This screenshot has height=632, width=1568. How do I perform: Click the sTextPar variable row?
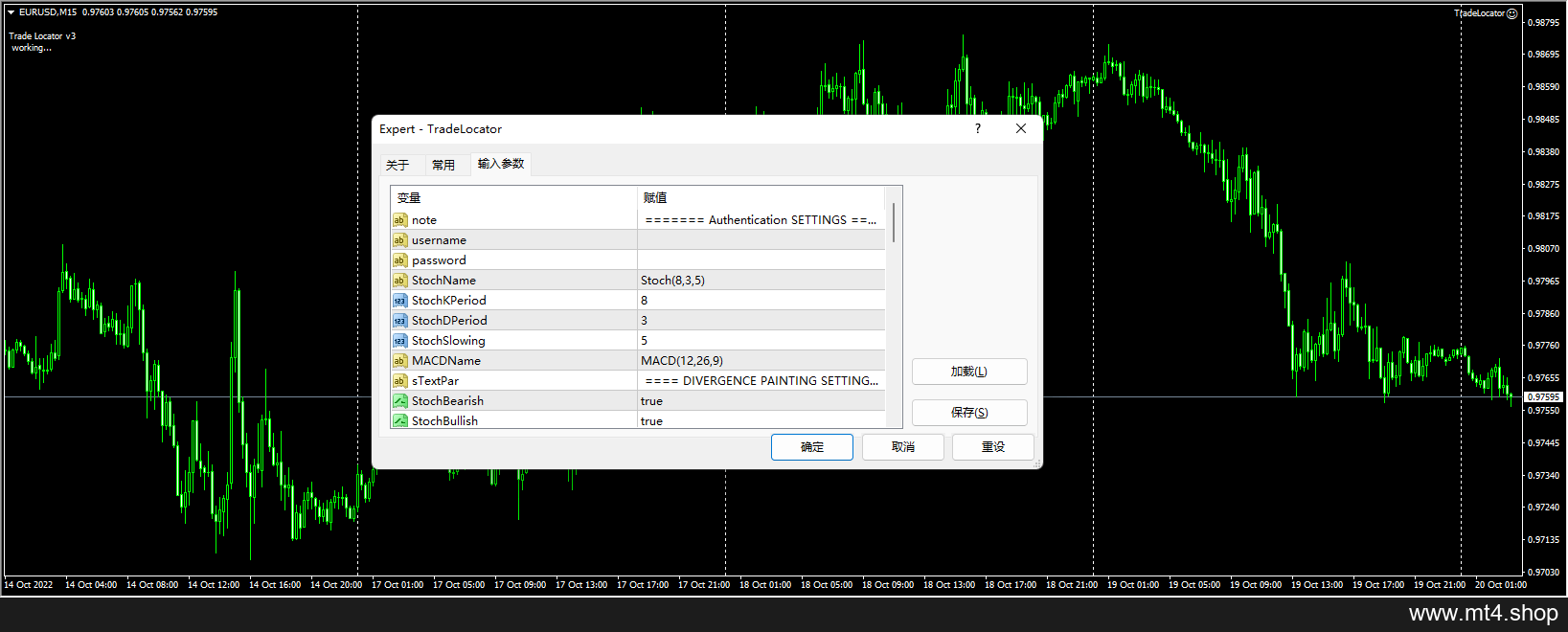(x=513, y=381)
